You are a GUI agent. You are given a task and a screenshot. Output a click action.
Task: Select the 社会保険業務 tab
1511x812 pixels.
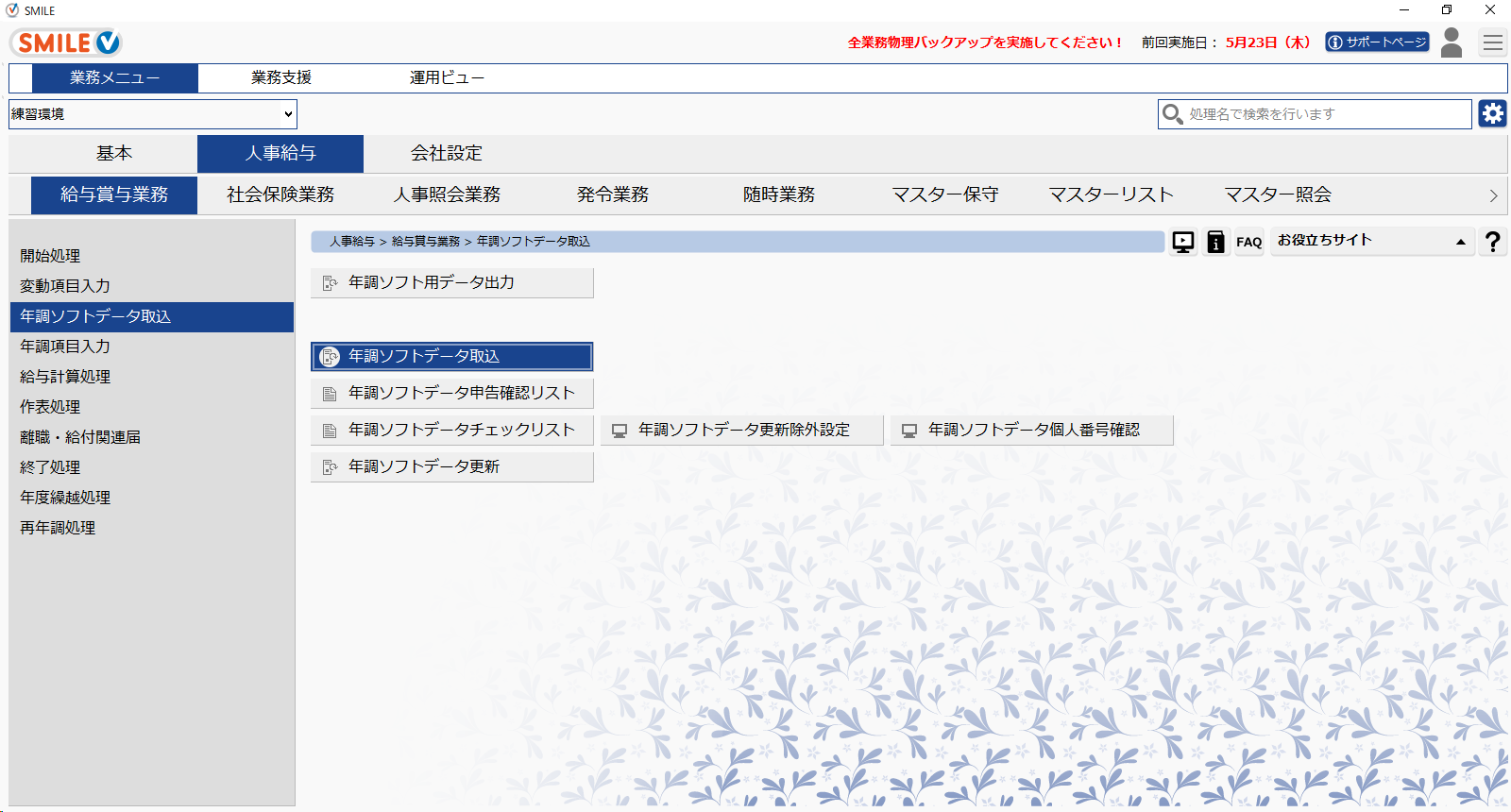pos(280,195)
